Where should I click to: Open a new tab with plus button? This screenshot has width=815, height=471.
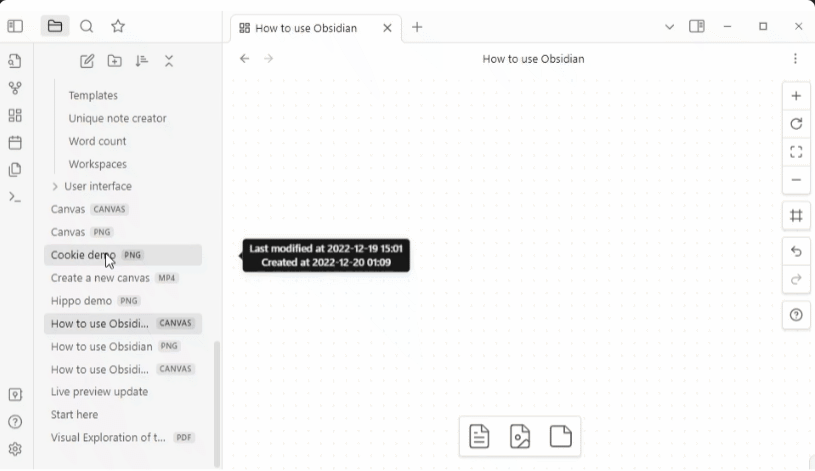(417, 27)
